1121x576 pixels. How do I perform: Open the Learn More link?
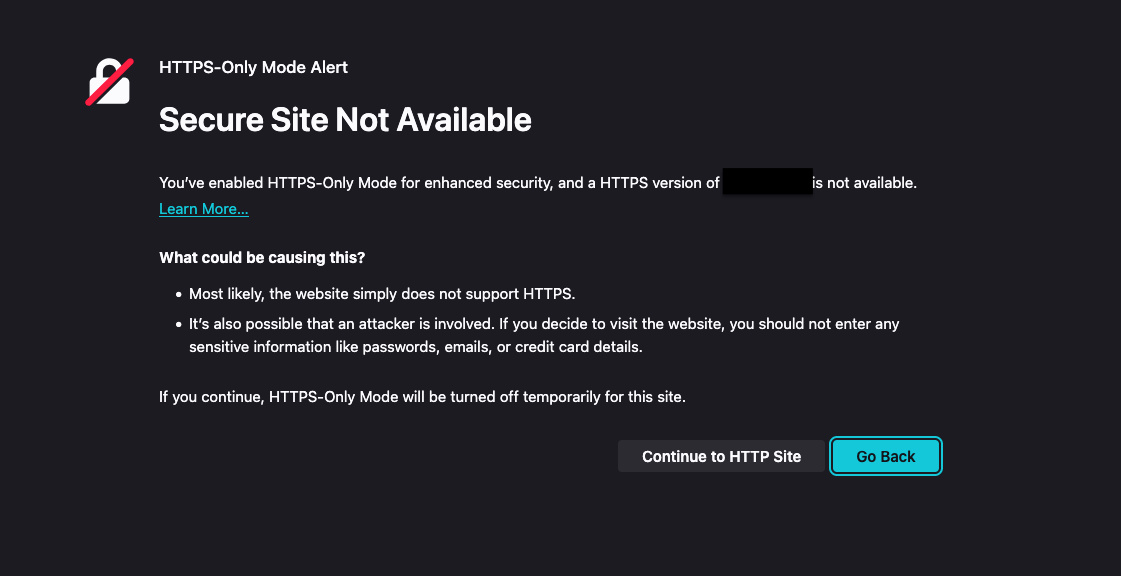(204, 209)
